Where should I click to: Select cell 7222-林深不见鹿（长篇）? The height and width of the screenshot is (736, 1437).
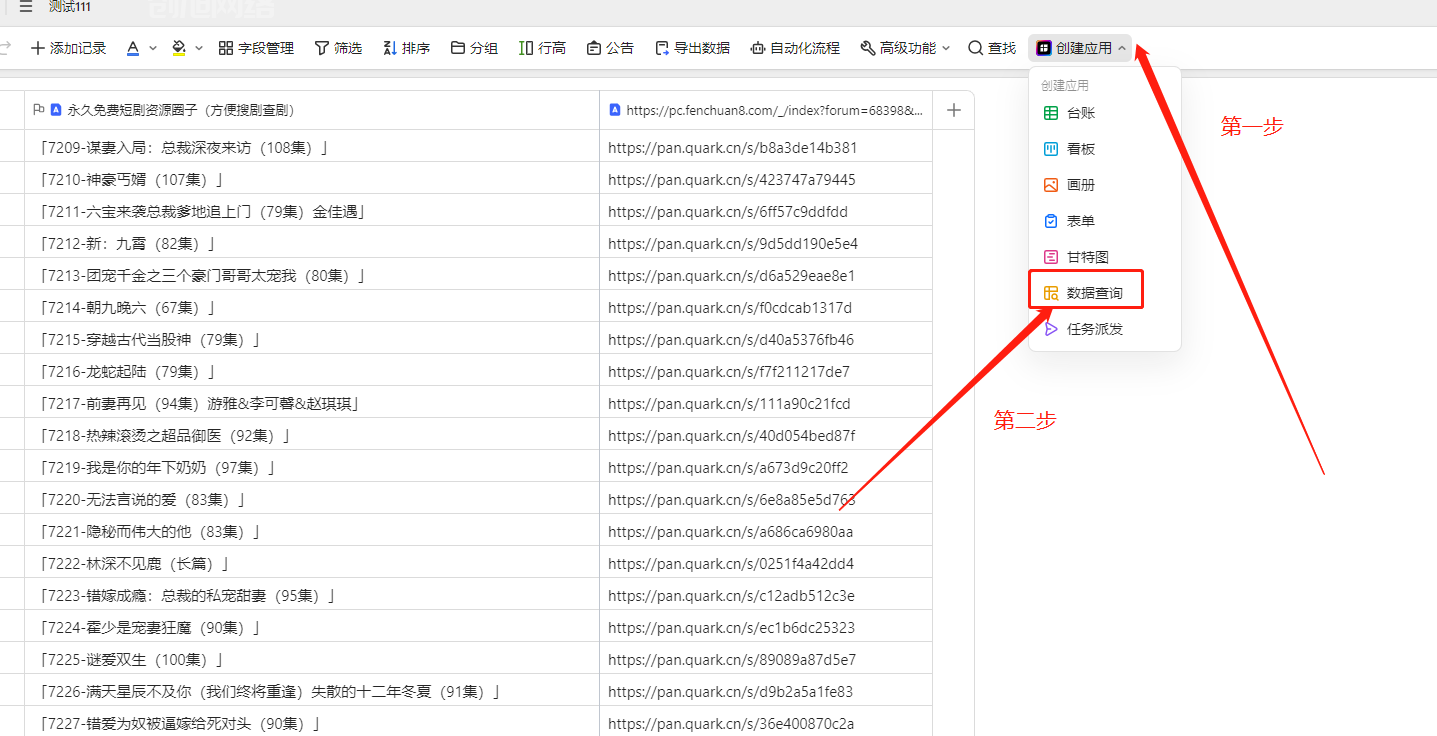(312, 564)
